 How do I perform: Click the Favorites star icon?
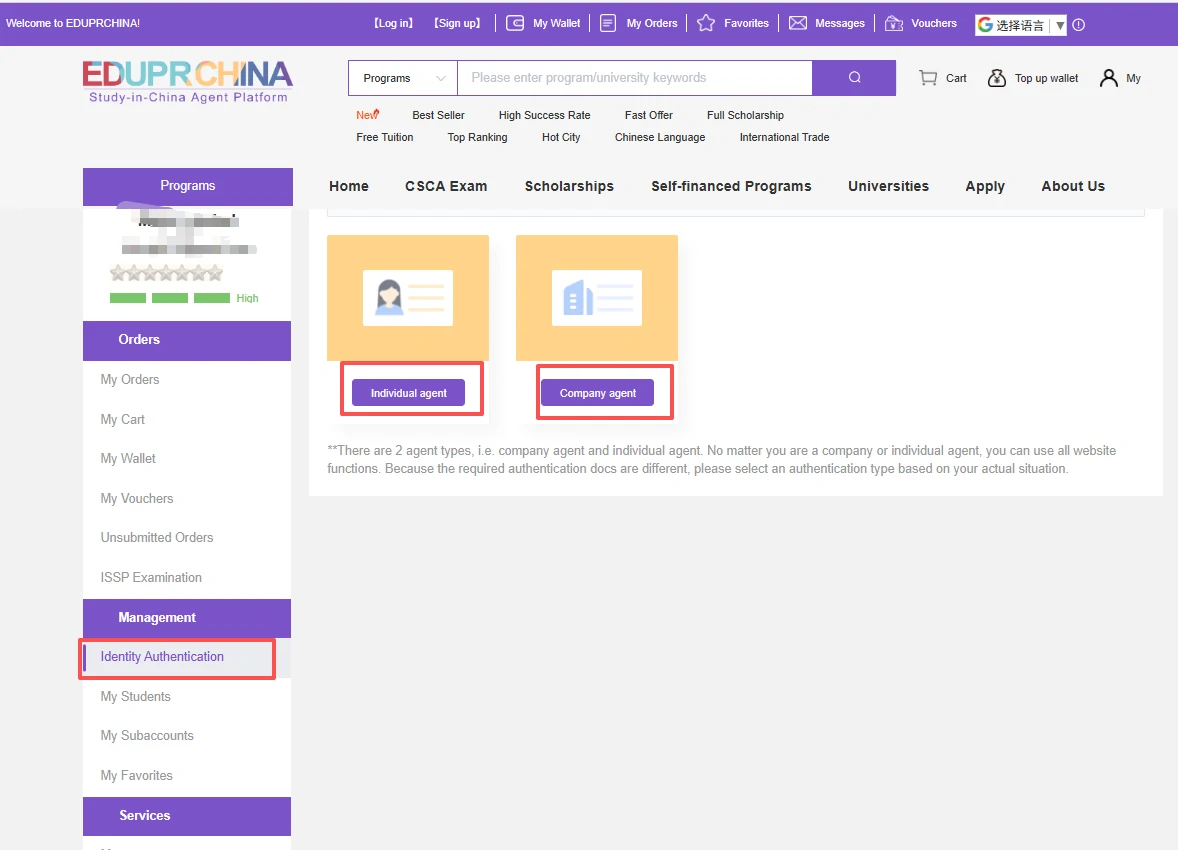706,23
